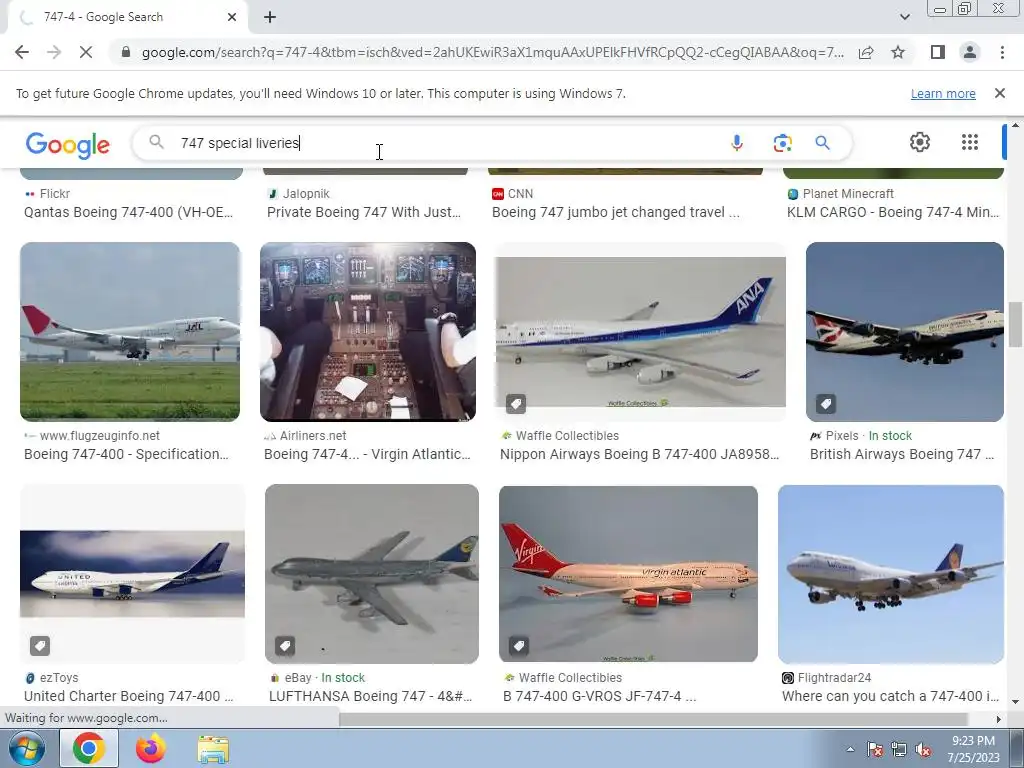Open the Learn more link
Viewport: 1024px width, 768px height.
pyautogui.click(x=943, y=93)
